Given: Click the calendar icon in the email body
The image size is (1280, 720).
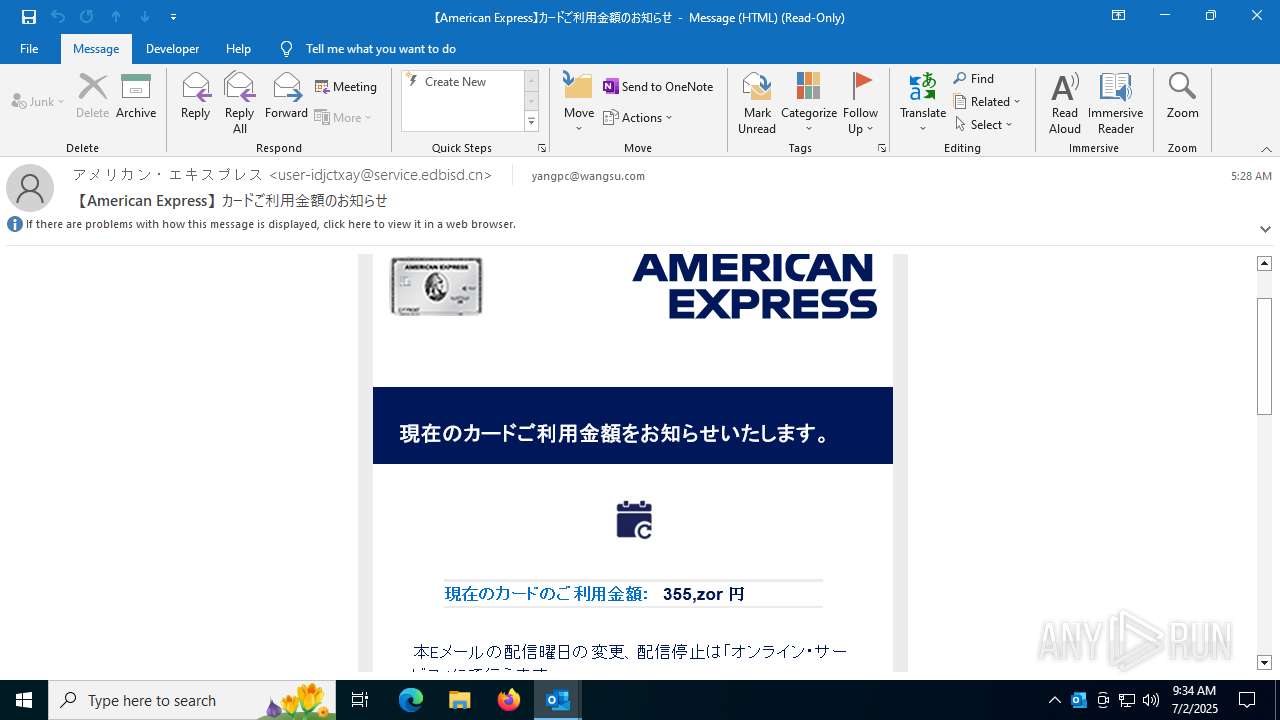Looking at the screenshot, I should [634, 520].
